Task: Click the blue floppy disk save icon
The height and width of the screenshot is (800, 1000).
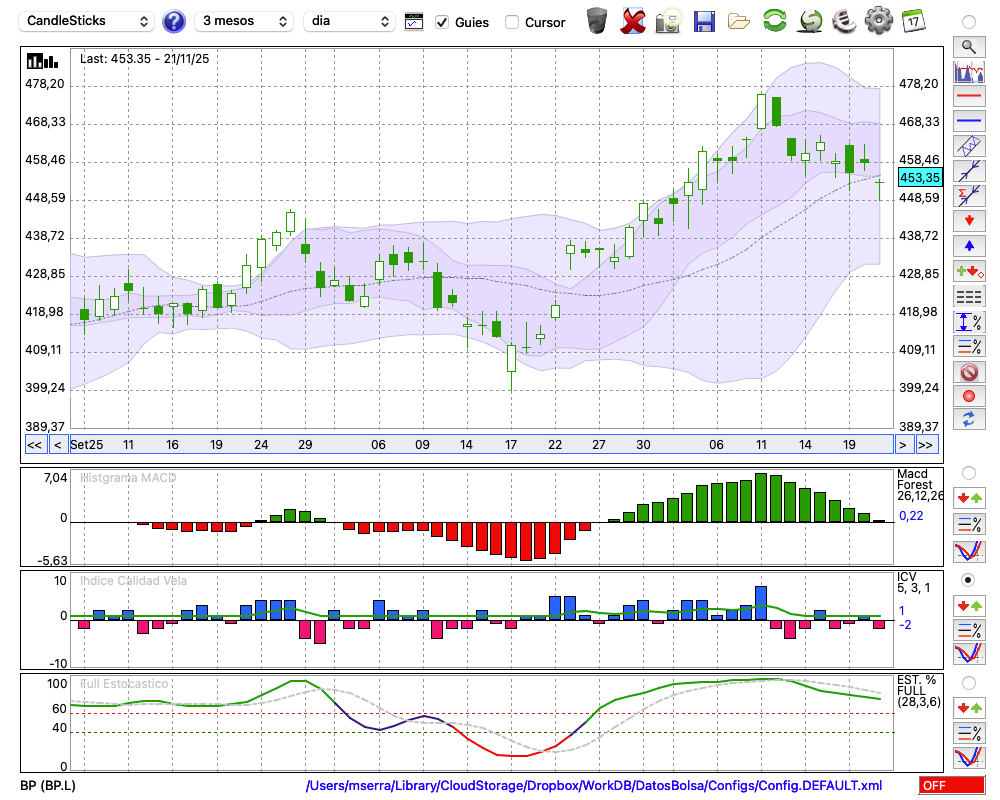Action: point(704,21)
